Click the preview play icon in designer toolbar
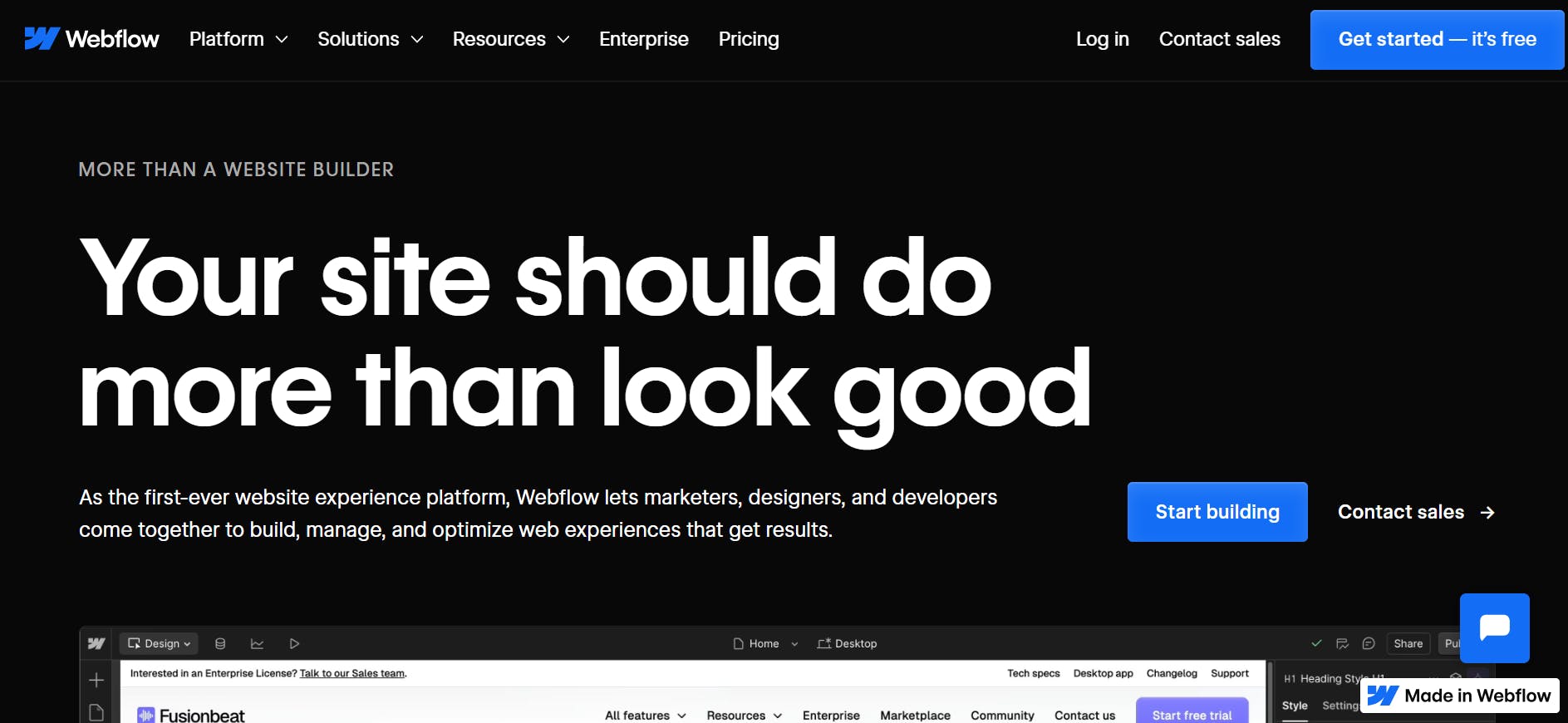The width and height of the screenshot is (1568, 723). (294, 643)
